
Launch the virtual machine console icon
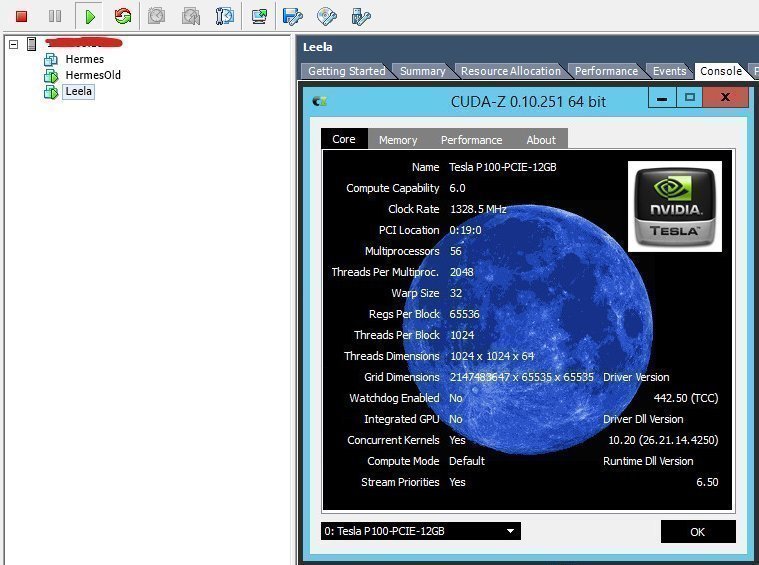click(259, 17)
